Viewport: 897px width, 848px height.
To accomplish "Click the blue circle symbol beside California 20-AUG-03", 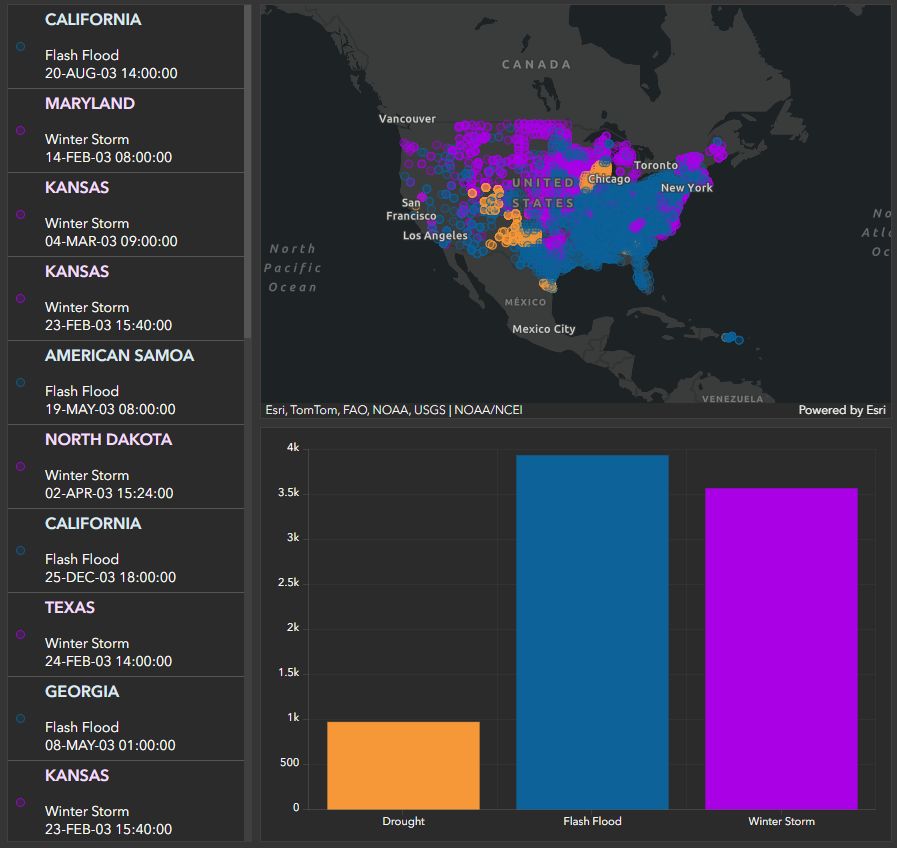I will (21, 47).
